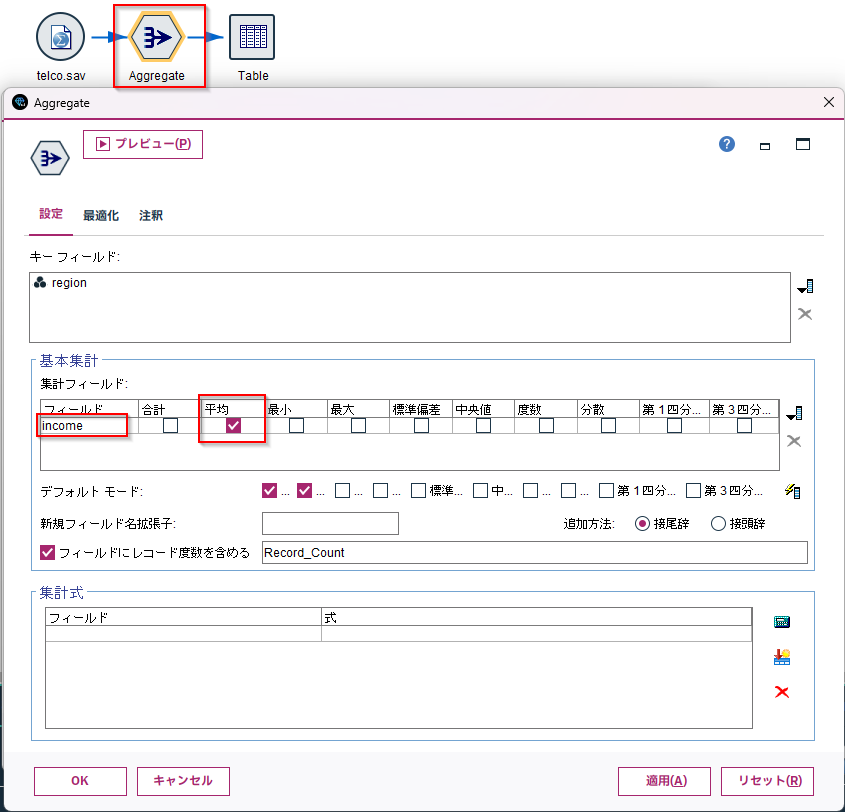Viewport: 845px width, 812px height.
Task: Check 合計 for income field
Action: point(170,426)
